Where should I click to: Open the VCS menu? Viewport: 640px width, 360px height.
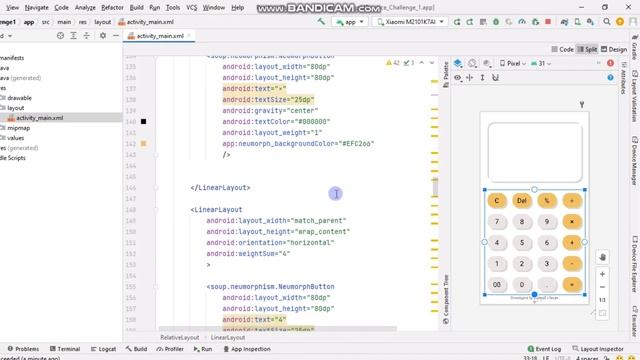click(x=191, y=7)
